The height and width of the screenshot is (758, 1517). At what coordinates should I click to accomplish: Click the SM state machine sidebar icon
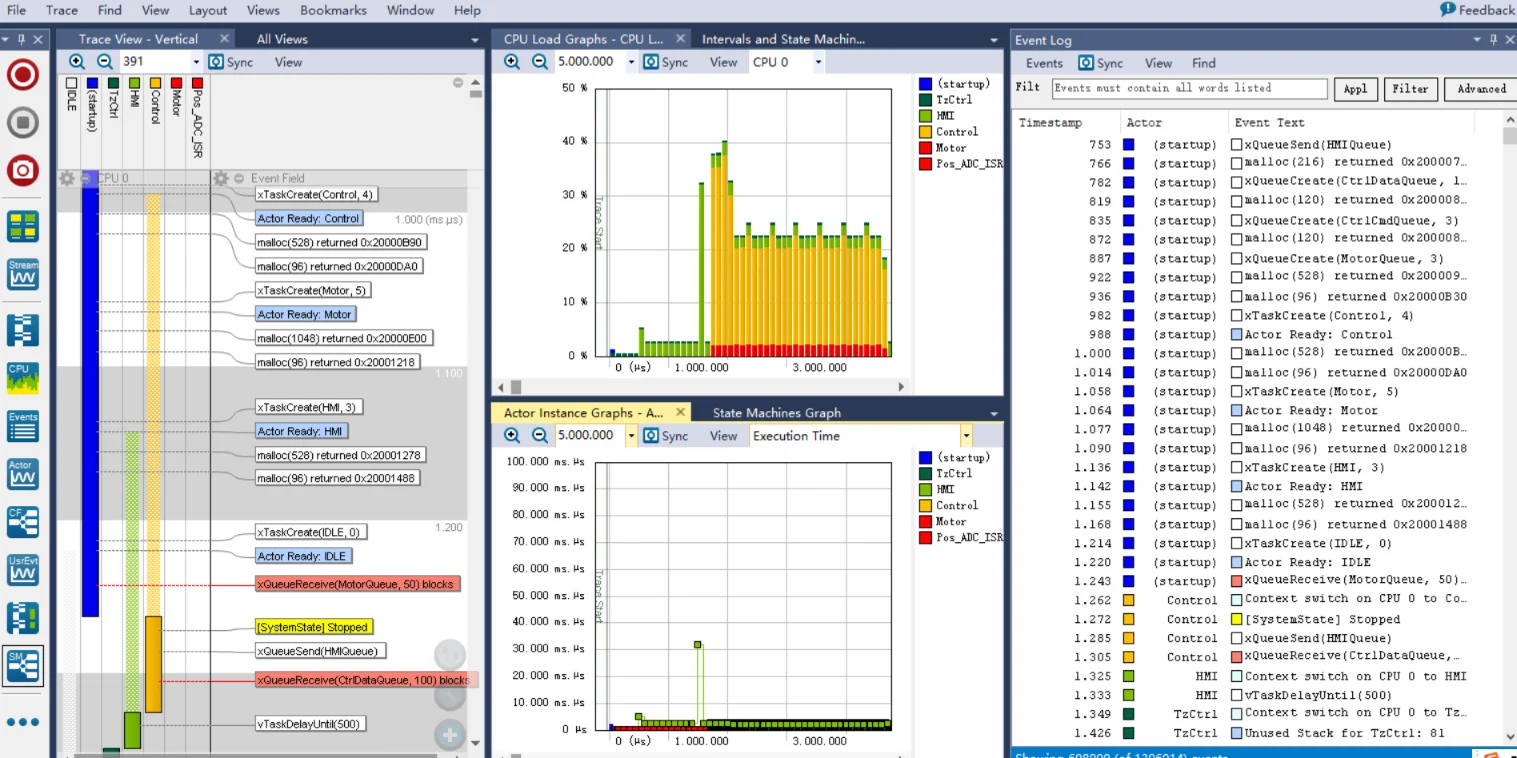[23, 665]
